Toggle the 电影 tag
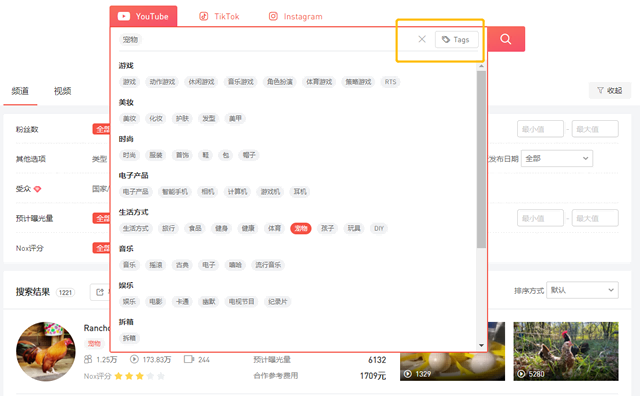Viewport: 640px width, 396px height. 156,302
